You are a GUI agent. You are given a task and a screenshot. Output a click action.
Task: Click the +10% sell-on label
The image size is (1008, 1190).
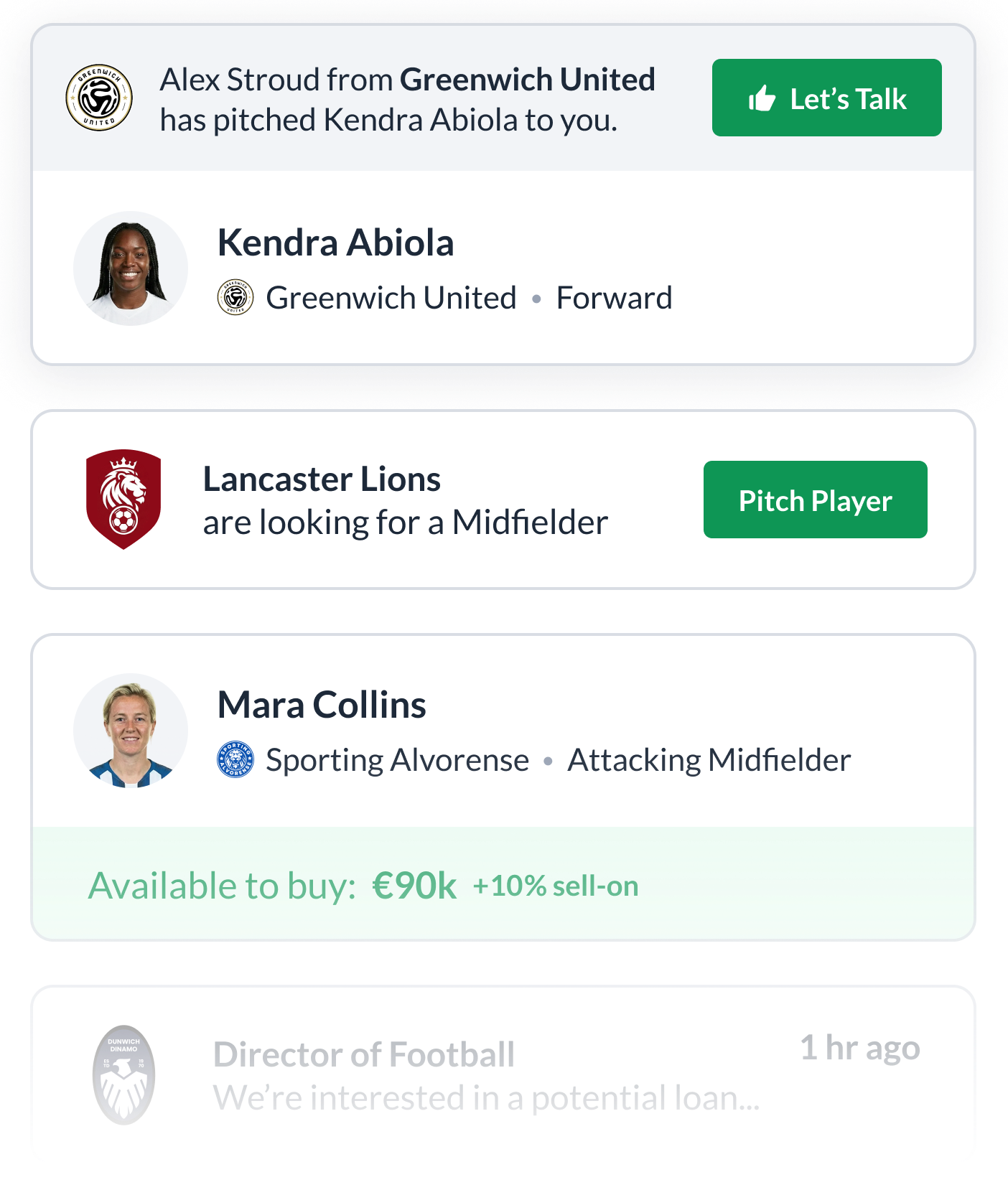(x=556, y=886)
